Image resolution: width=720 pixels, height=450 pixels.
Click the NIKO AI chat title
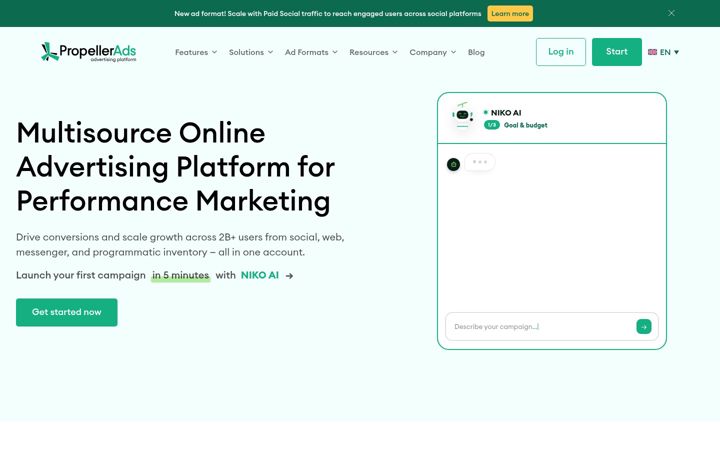[506, 112]
